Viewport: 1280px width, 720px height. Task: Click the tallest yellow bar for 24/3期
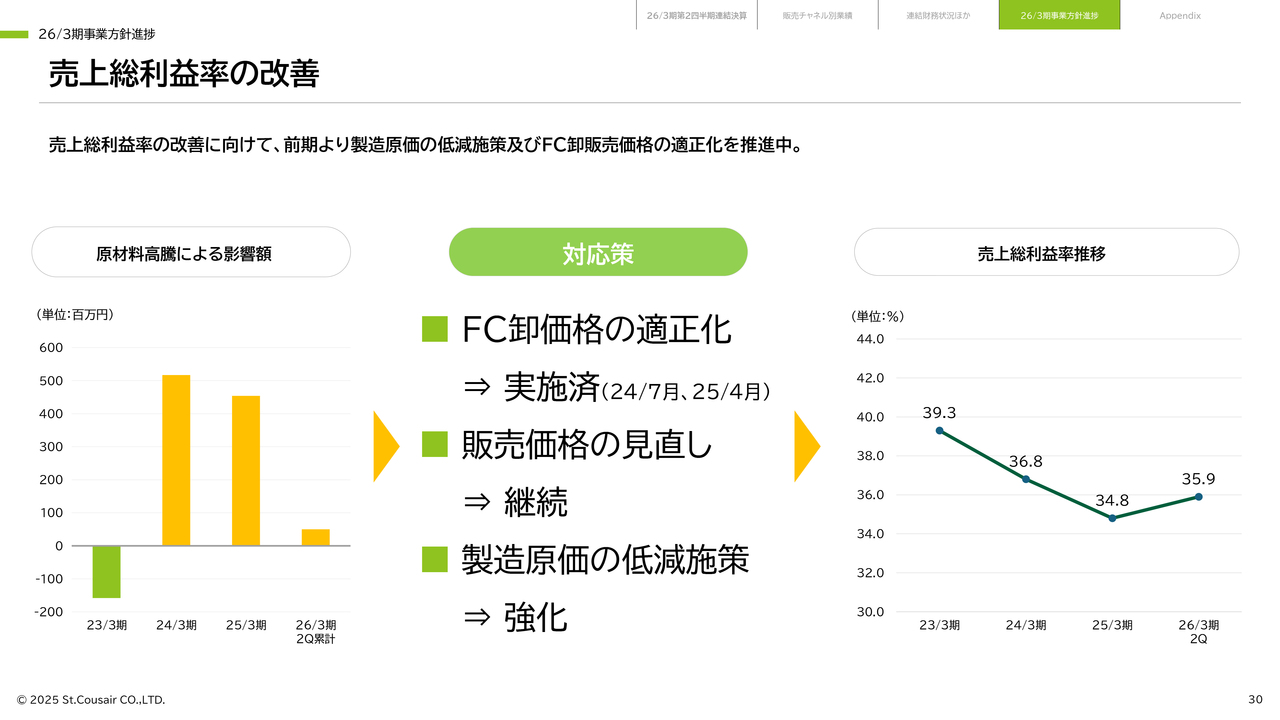176,460
